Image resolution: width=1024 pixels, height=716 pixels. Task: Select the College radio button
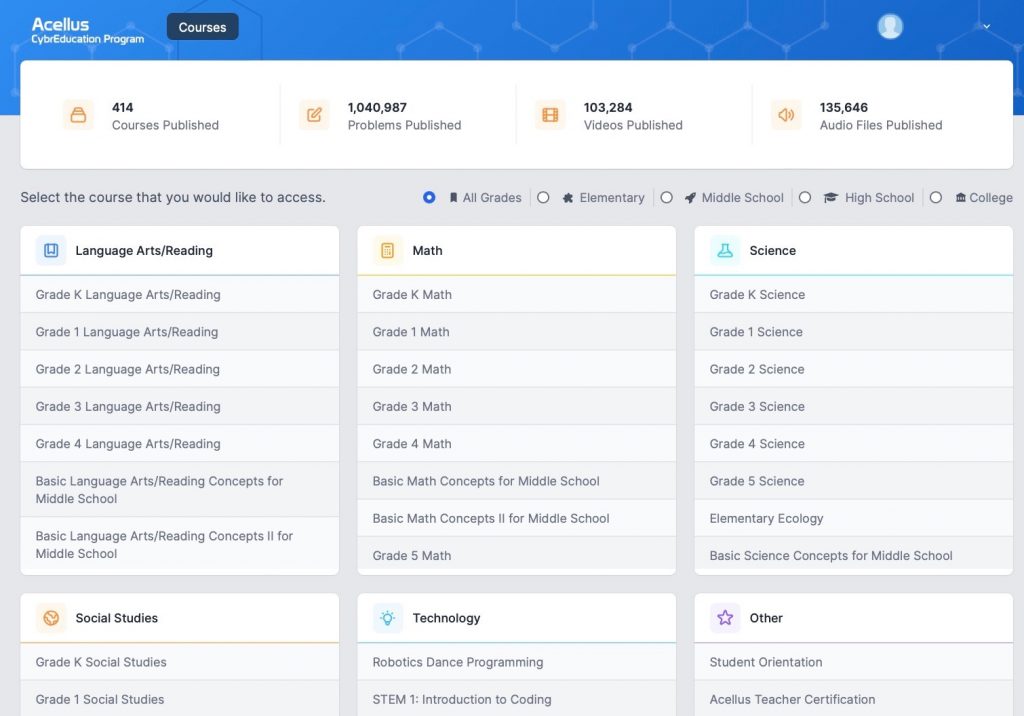[935, 197]
